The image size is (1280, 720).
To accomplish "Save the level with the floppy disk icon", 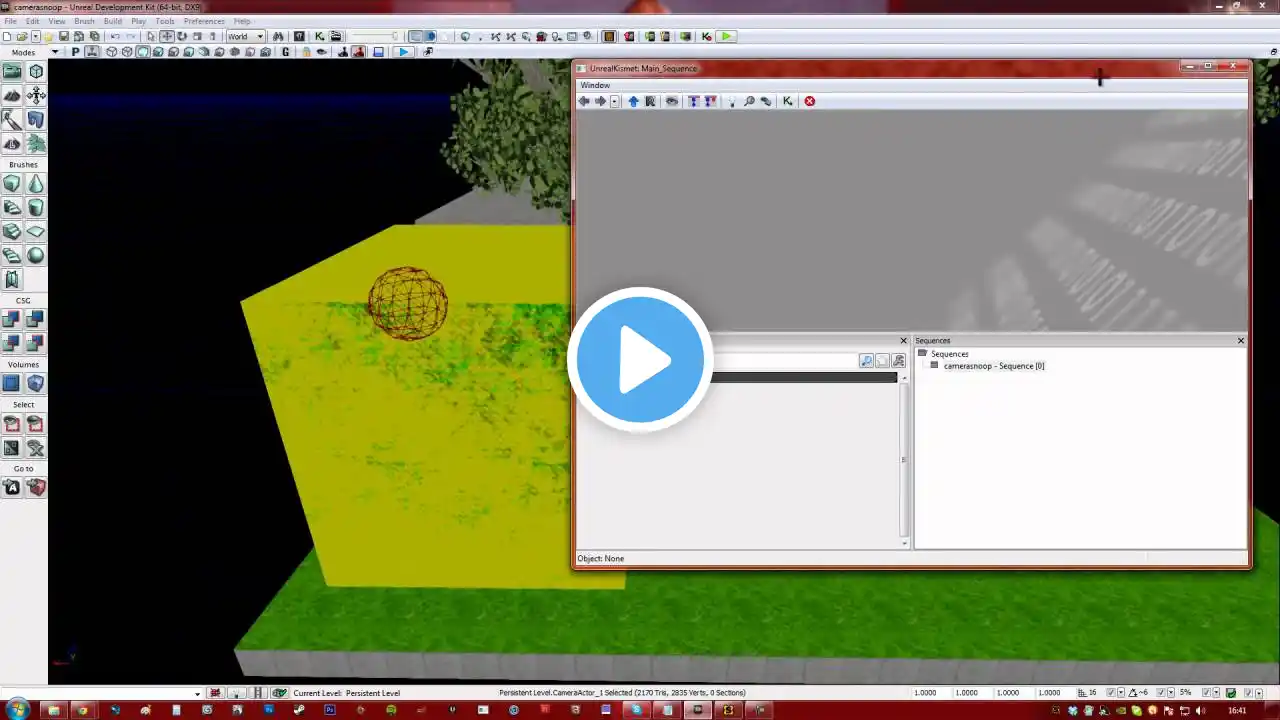I will [64, 37].
